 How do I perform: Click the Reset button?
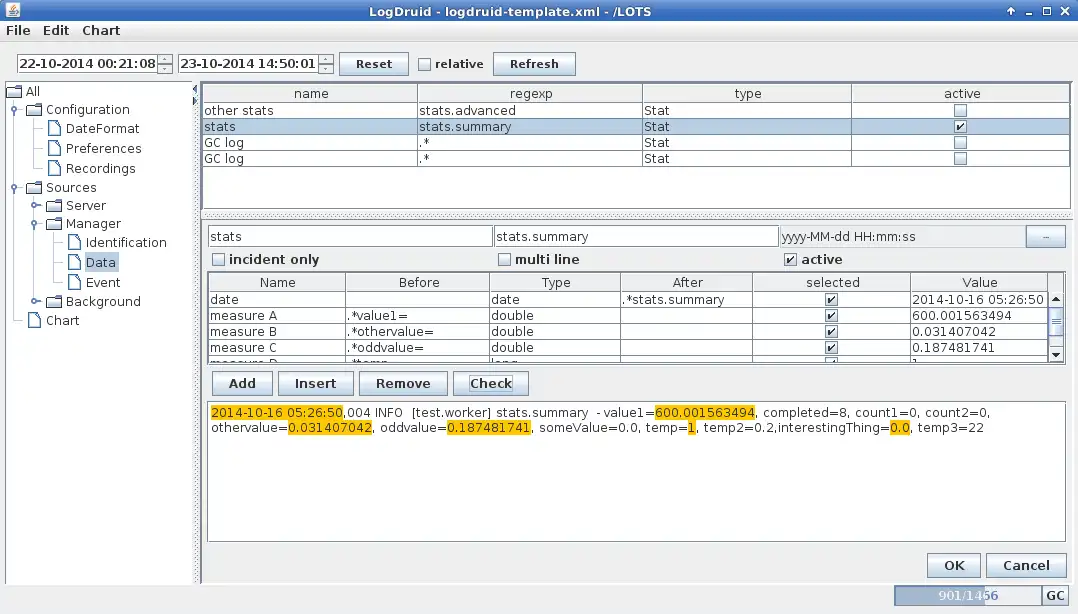[374, 64]
